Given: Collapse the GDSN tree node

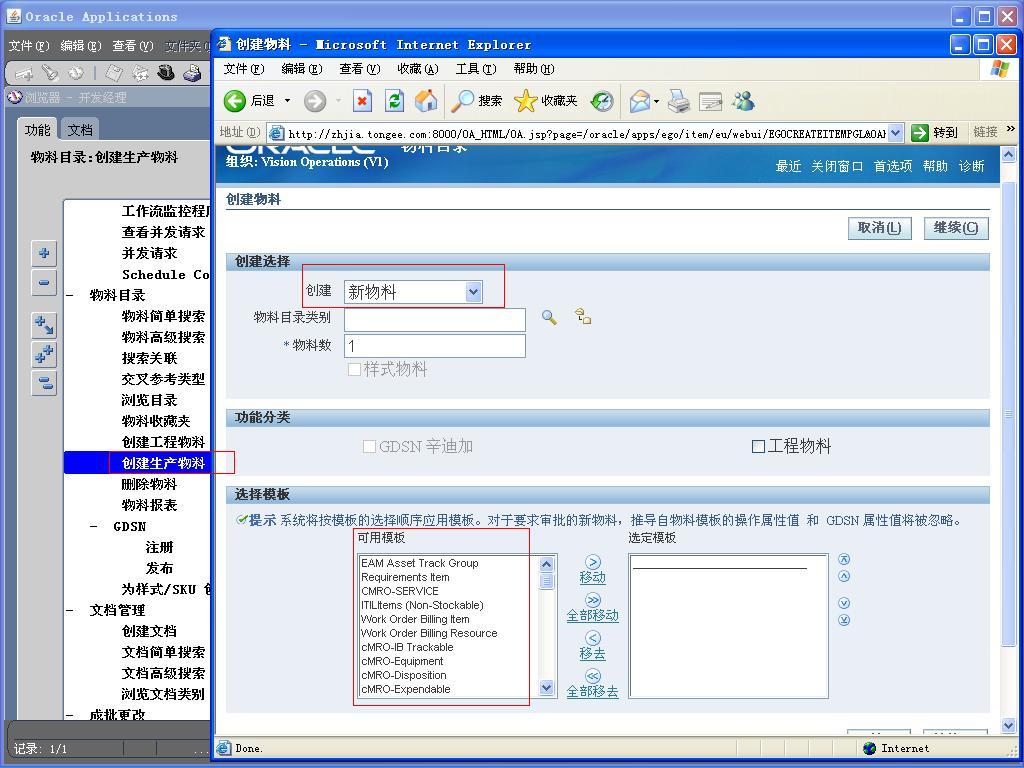Looking at the screenshot, I should pos(93,526).
